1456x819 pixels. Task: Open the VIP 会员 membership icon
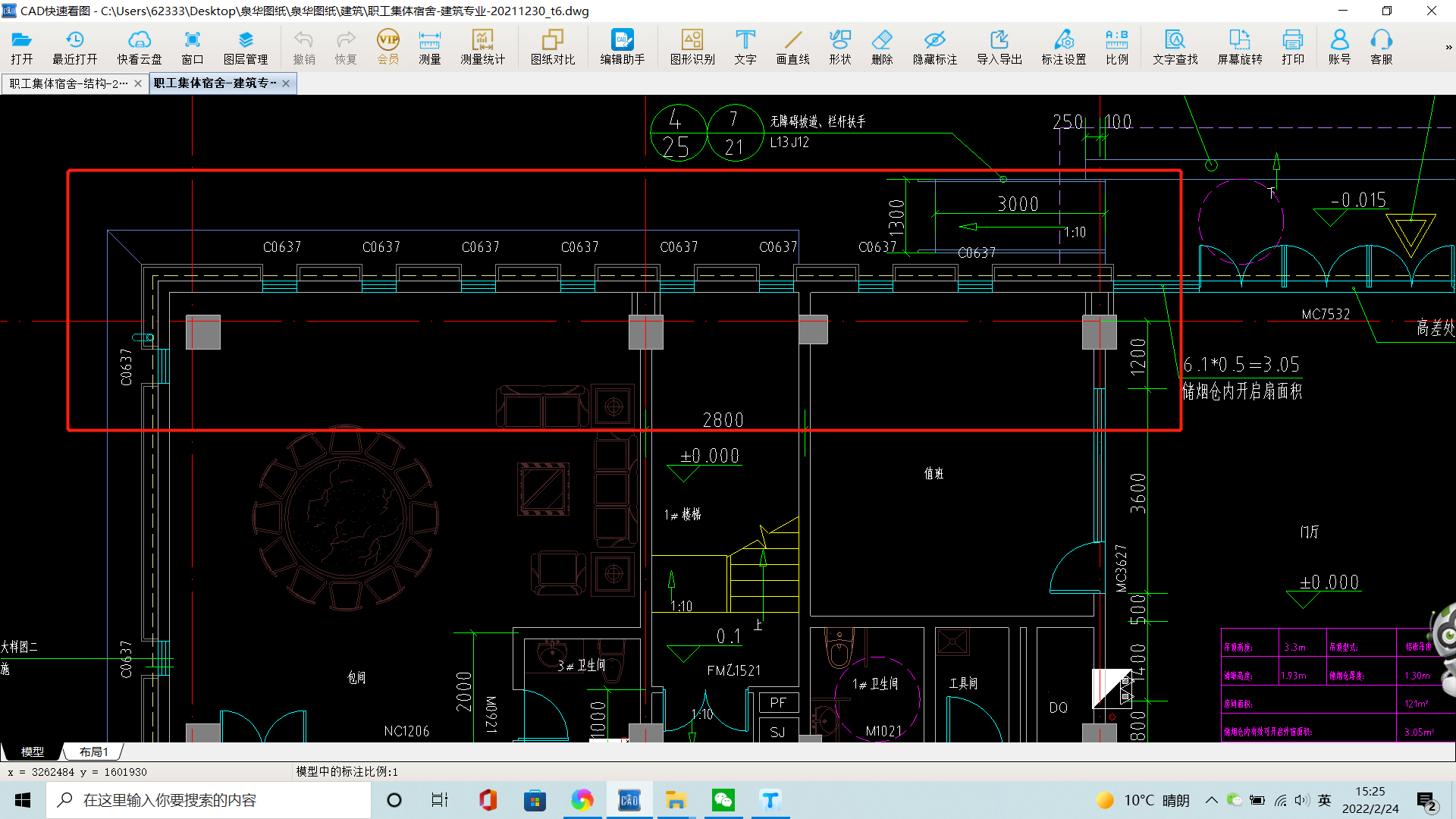(388, 47)
